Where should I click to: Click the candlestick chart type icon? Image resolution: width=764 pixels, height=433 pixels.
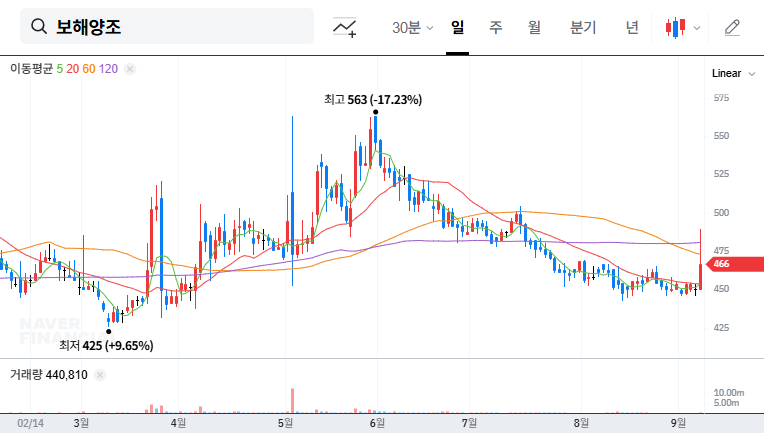(675, 27)
